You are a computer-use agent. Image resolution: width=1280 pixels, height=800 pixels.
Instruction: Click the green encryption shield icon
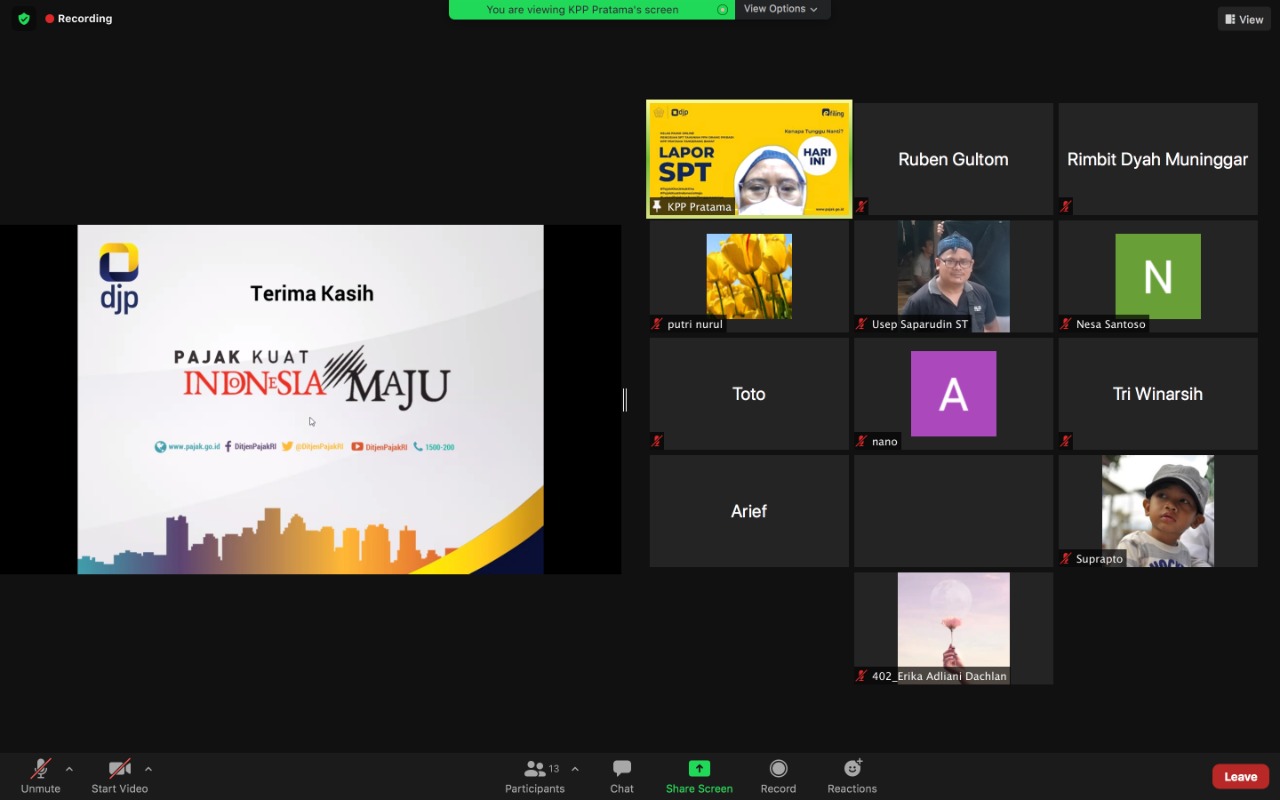coord(24,19)
